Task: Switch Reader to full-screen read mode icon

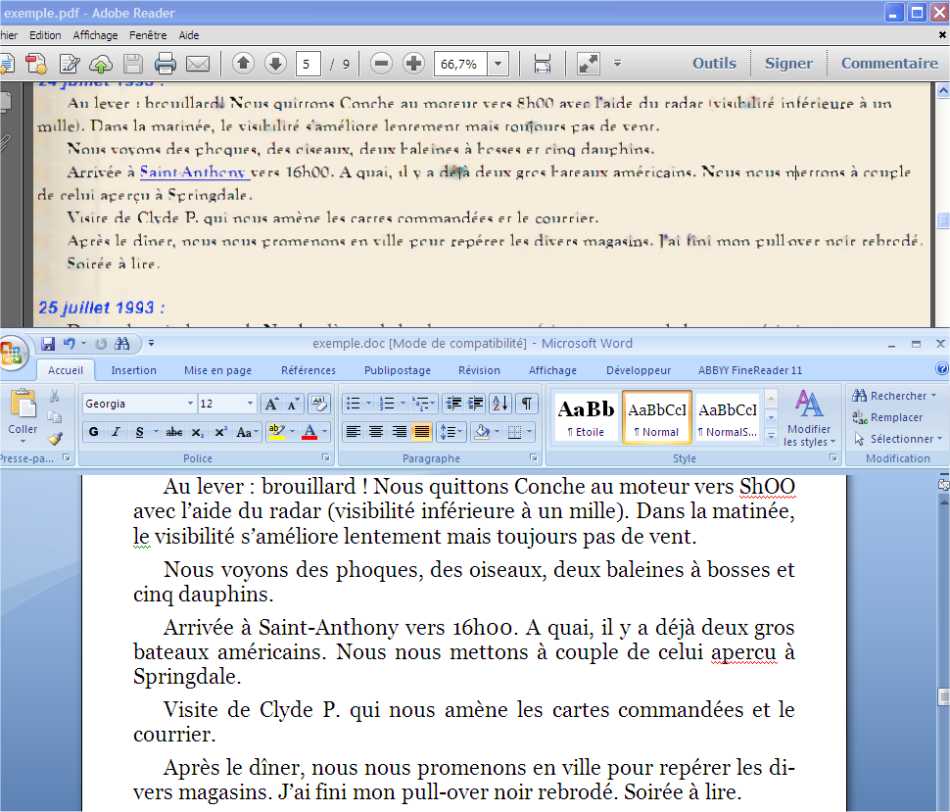Action: pyautogui.click(x=588, y=64)
